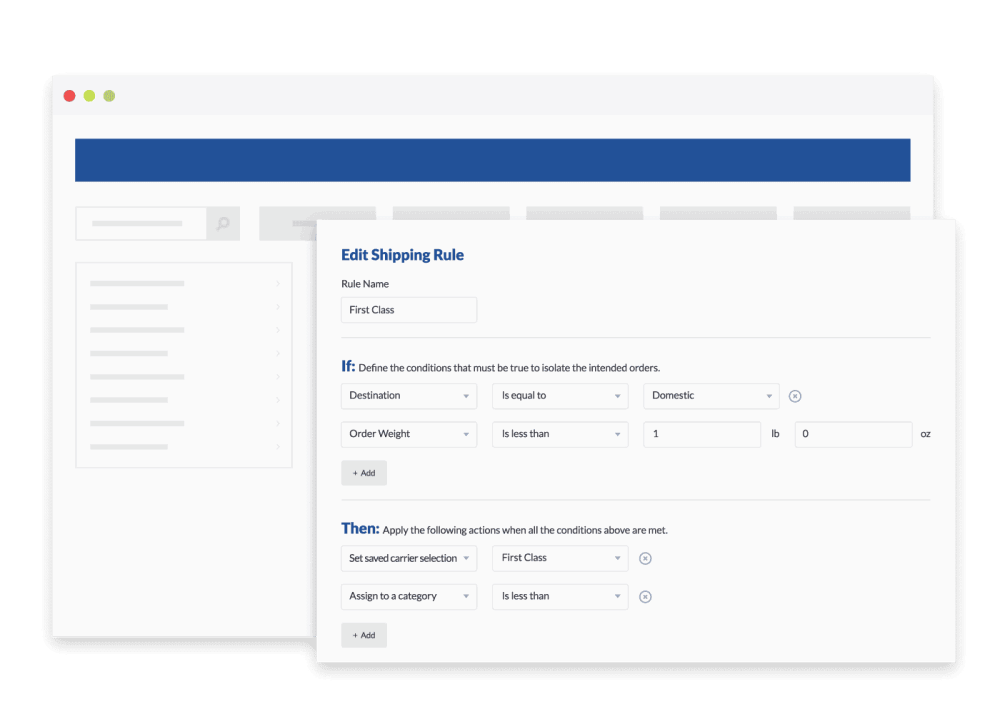Click the search box in background window
Image resolution: width=1000 pixels, height=714 pixels.
tap(141, 224)
